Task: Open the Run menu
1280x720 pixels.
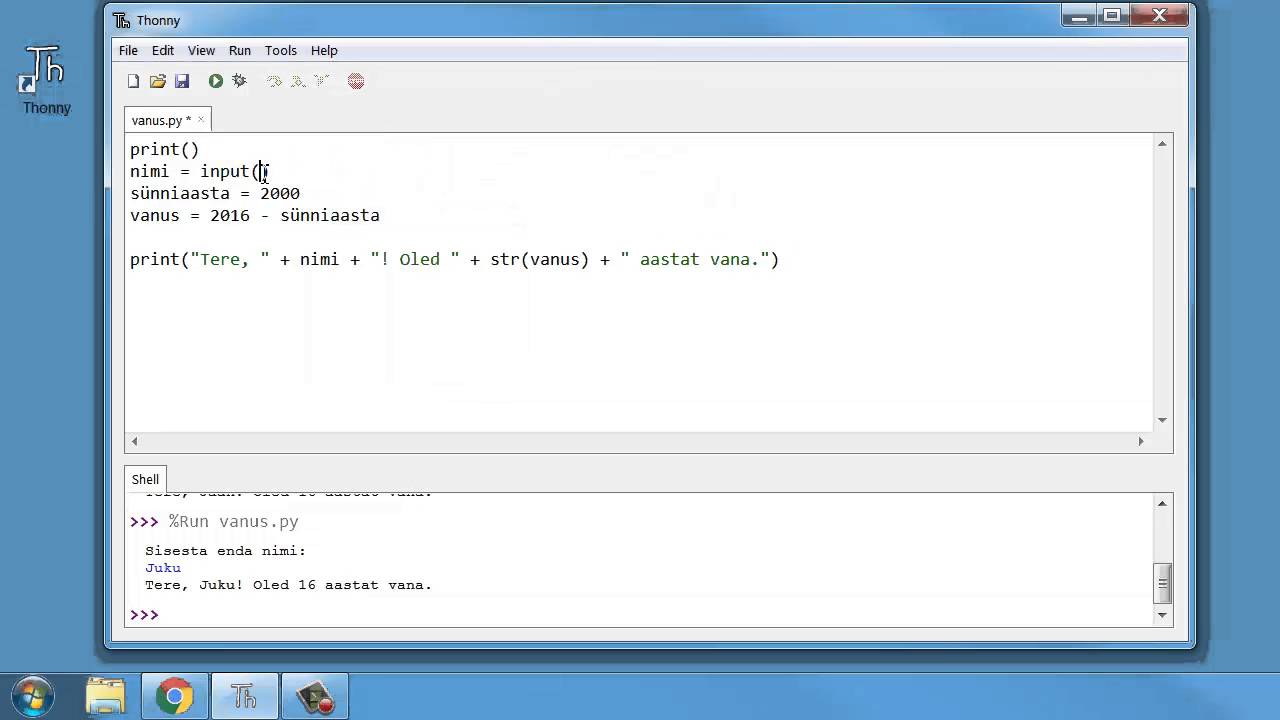Action: 240,50
